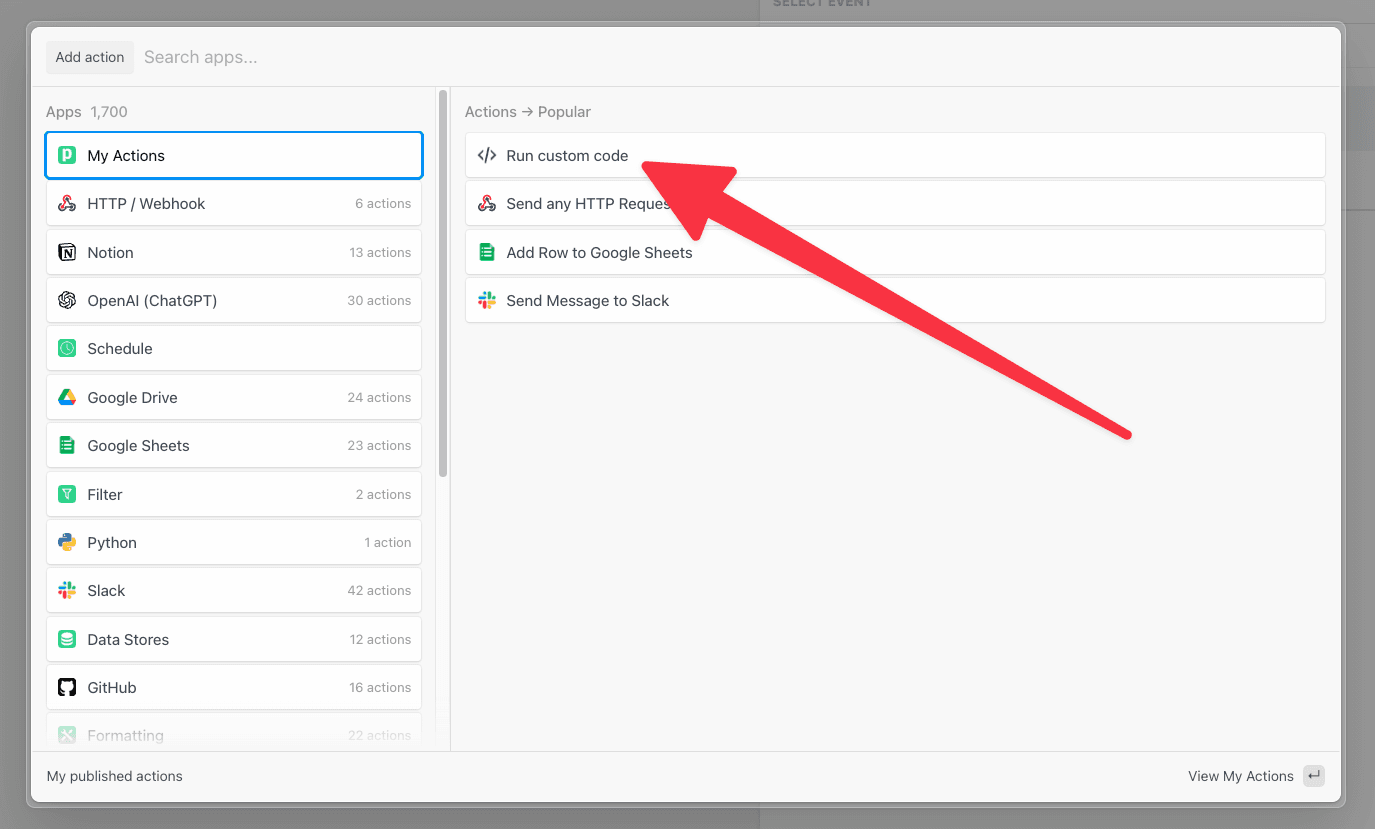Click the '1 action' count text
The width and height of the screenshot is (1375, 829).
pos(387,542)
